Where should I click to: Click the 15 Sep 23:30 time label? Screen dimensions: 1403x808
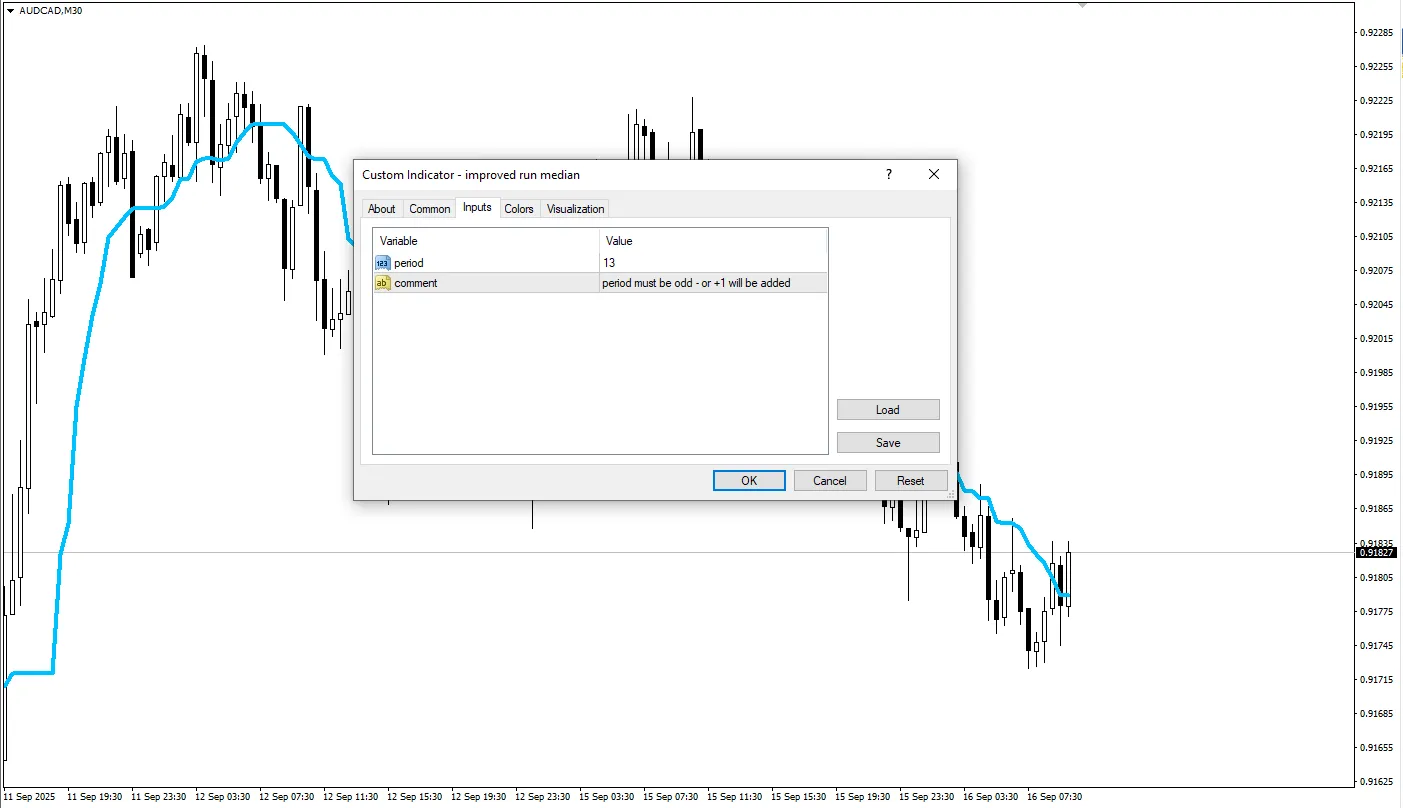(927, 797)
